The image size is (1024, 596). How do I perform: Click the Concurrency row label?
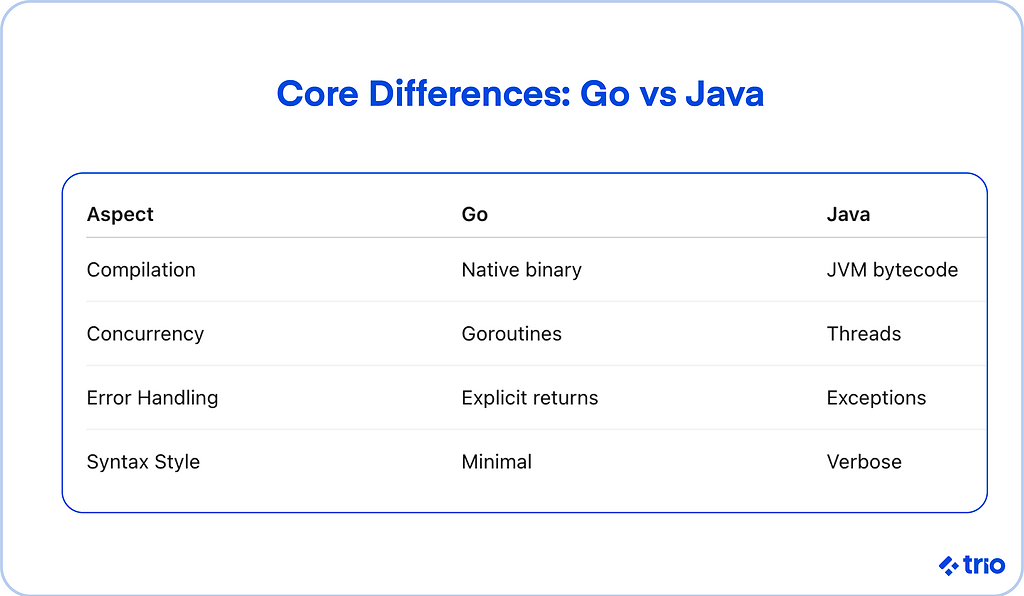pyautogui.click(x=145, y=334)
